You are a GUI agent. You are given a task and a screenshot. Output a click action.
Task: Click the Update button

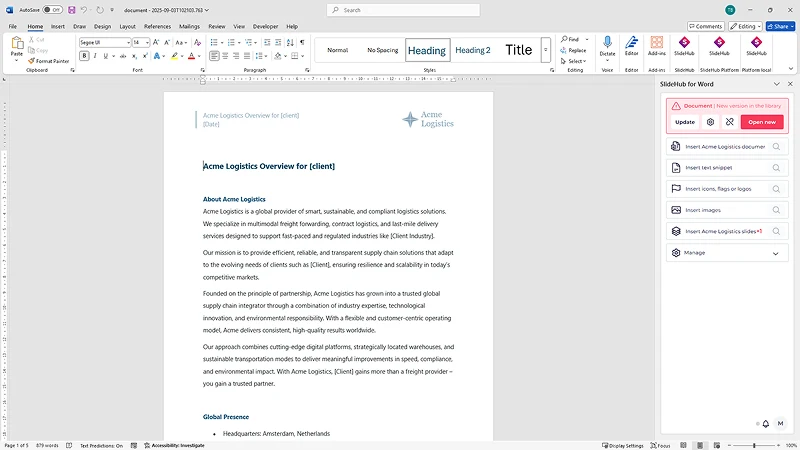click(x=685, y=122)
